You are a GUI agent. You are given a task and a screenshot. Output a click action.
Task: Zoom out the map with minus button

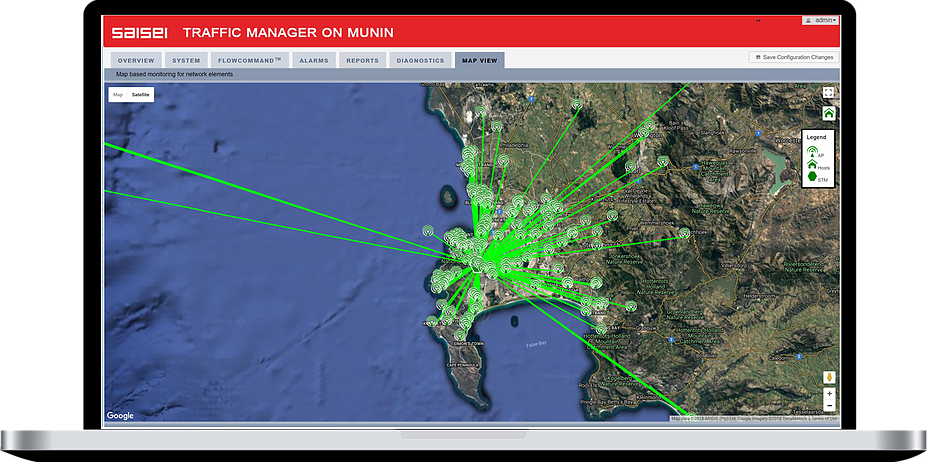point(829,405)
